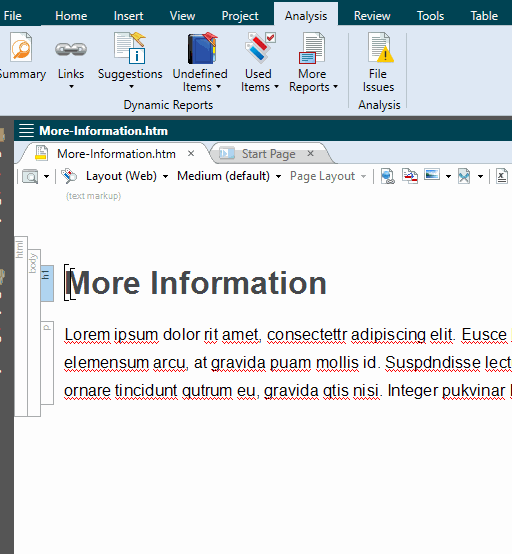Screen dimensions: 512x554
Task: Switch to the Review ribbon tab
Action: tap(372, 16)
